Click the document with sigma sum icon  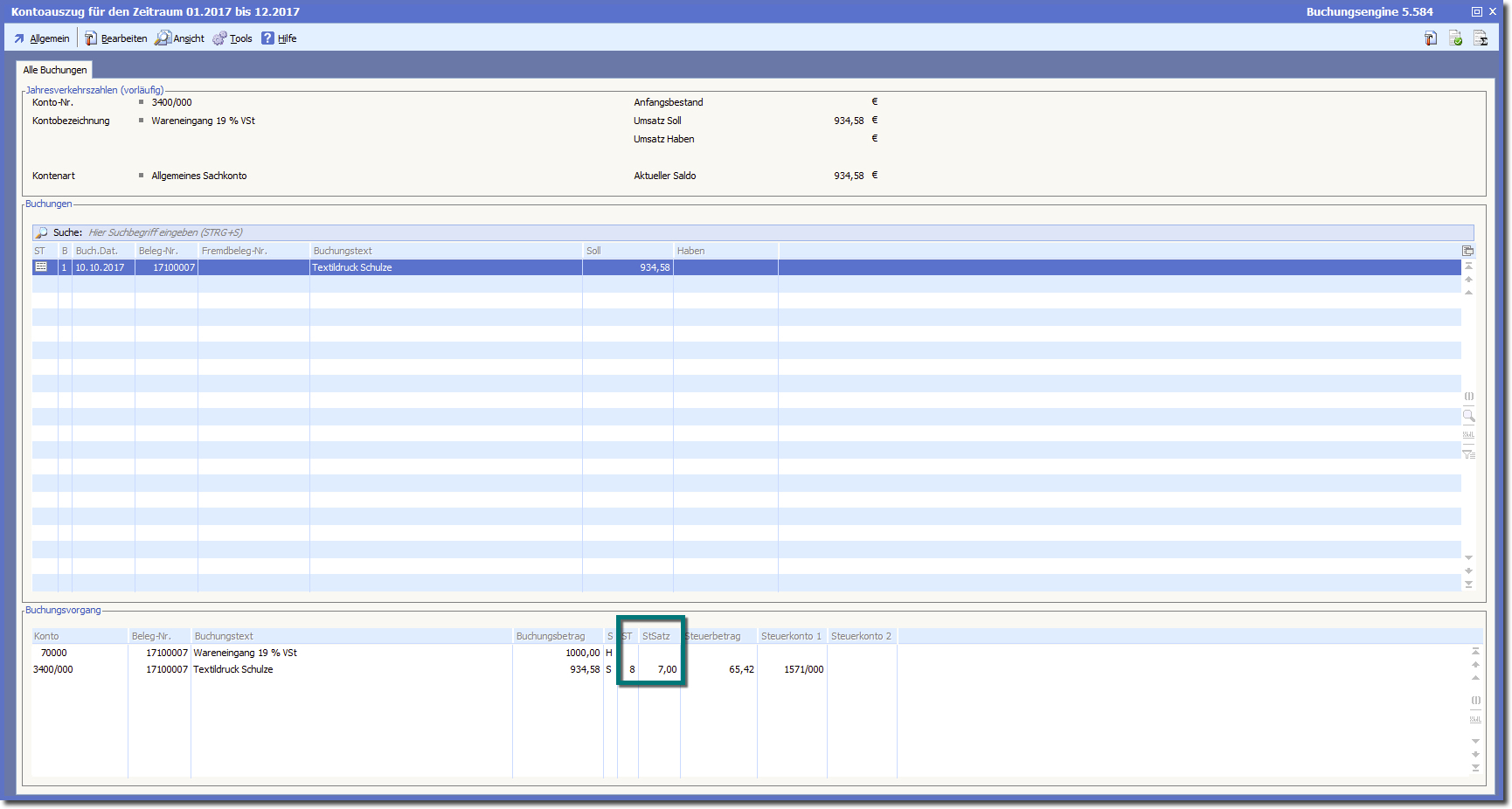[1481, 38]
